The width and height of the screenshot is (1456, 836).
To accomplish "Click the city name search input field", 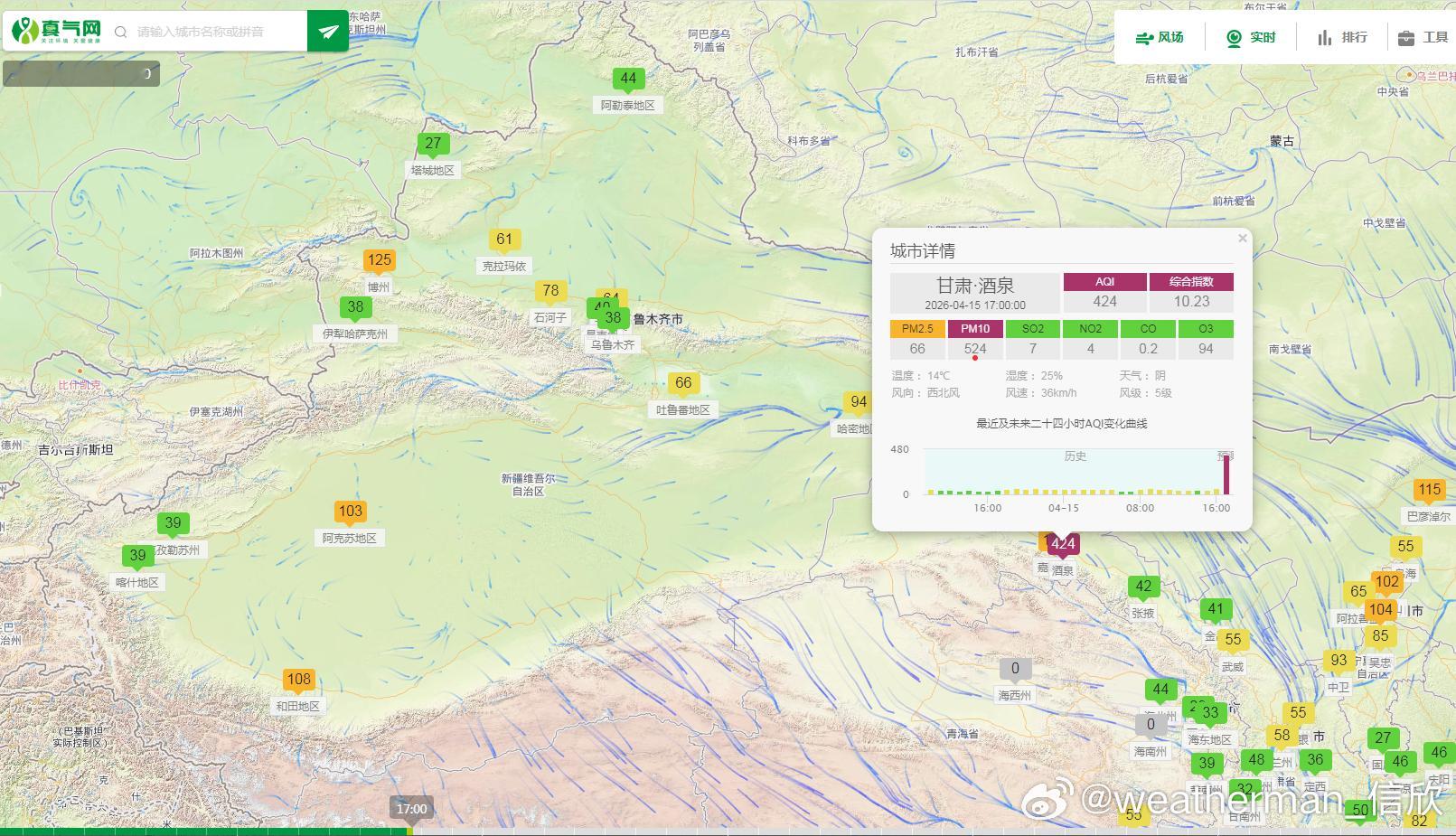I will click(219, 32).
